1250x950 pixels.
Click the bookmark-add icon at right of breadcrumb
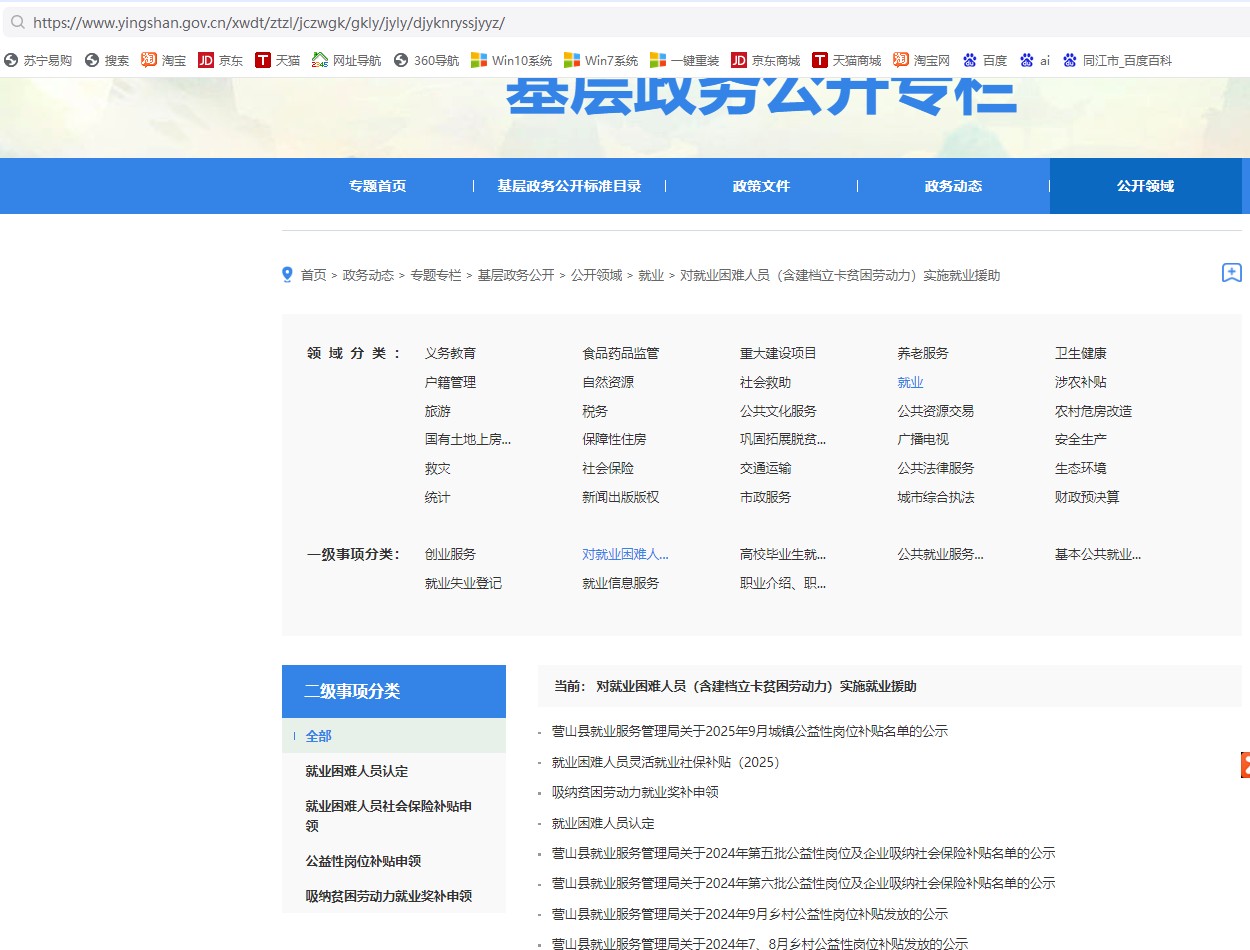(1231, 273)
